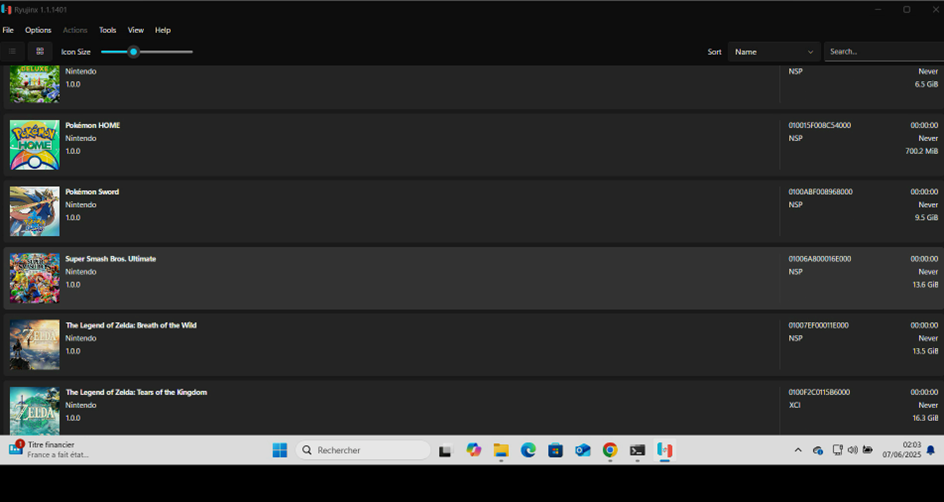Click the Ryujinx taskbar icon

click(665, 450)
